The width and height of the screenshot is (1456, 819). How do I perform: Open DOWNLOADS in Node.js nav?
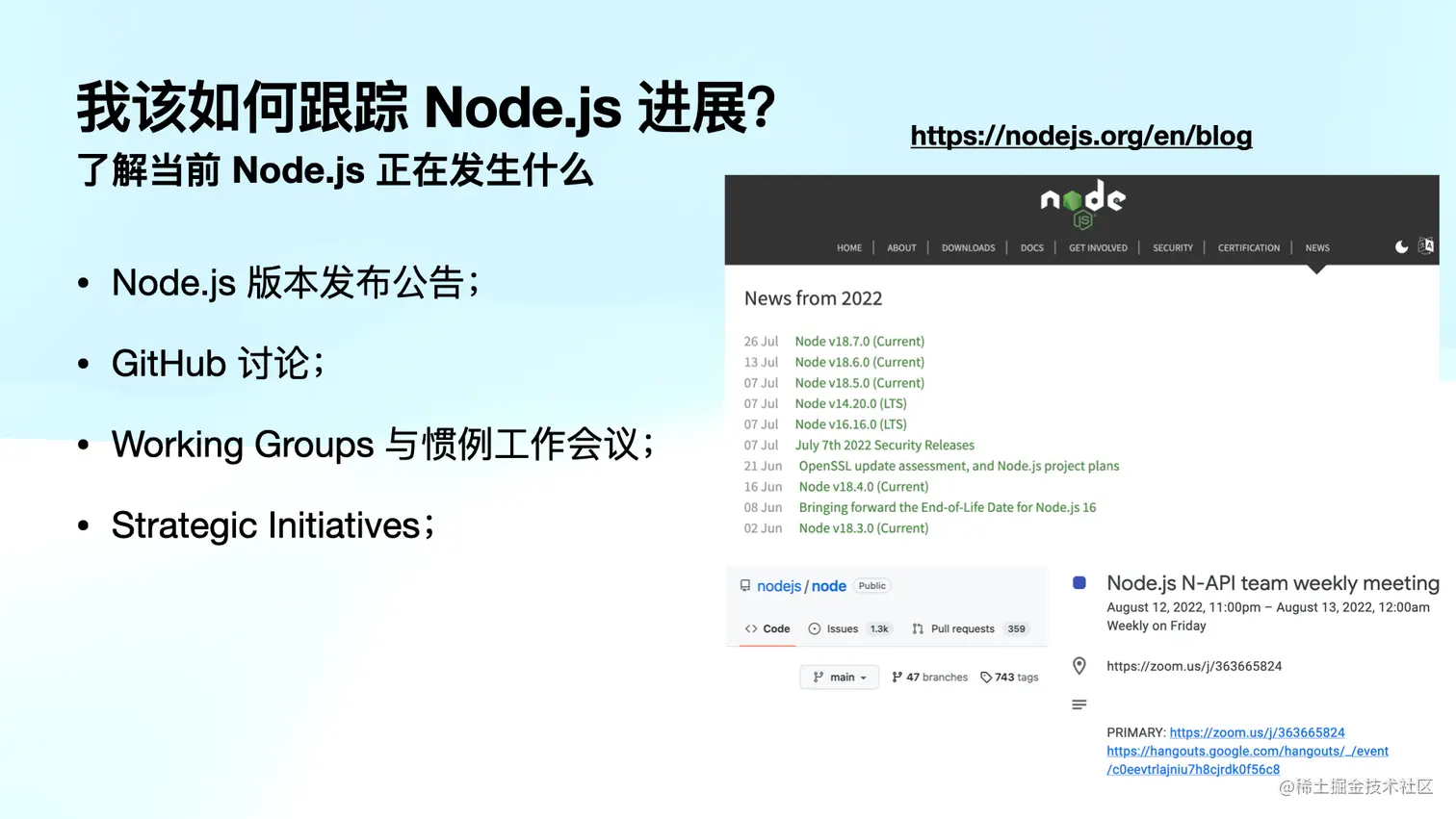click(x=968, y=248)
